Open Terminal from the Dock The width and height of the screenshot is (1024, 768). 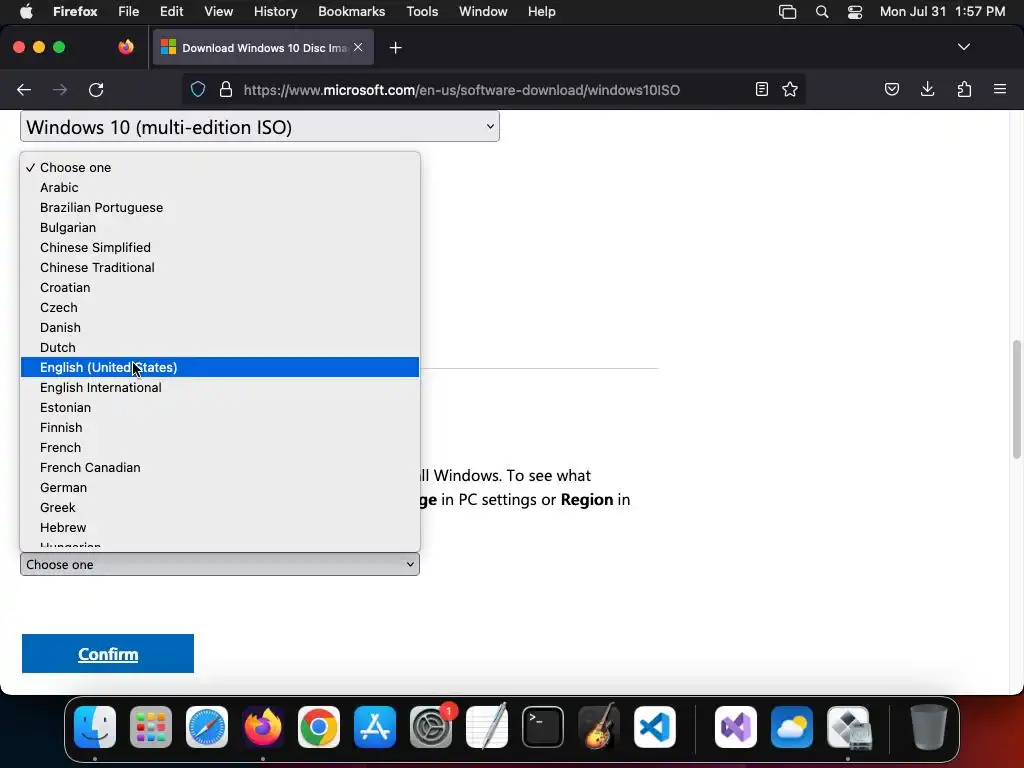[x=543, y=727]
